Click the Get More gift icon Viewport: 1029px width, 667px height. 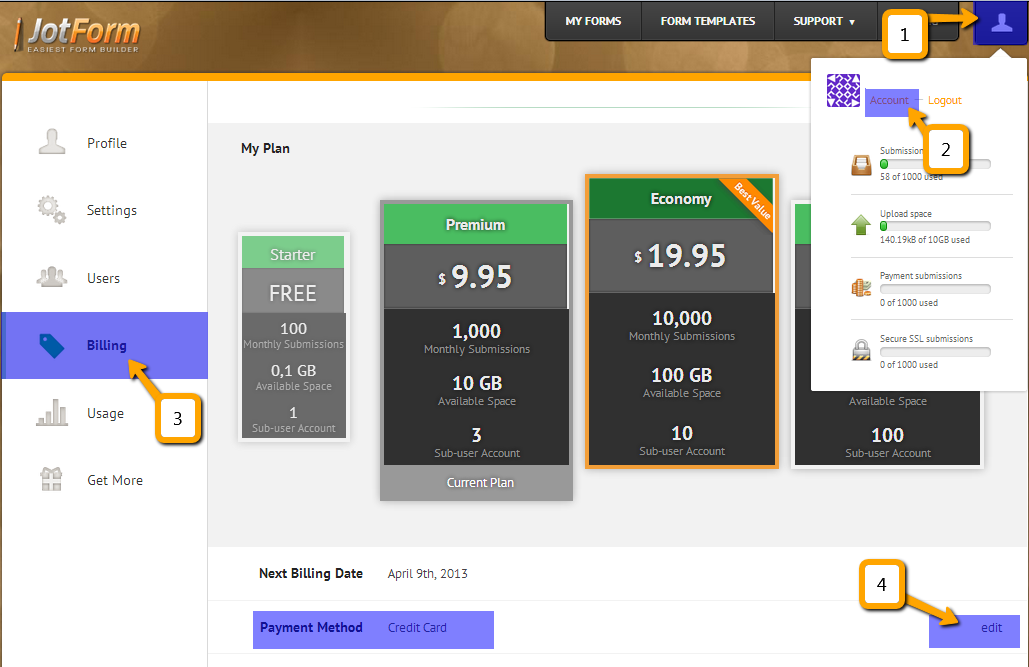click(52, 480)
